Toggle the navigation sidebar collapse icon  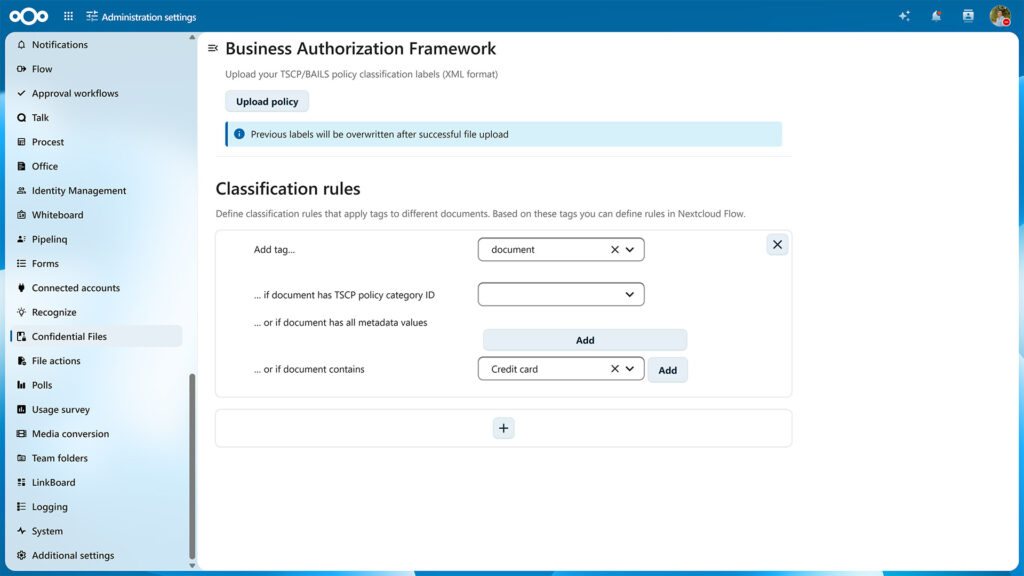(x=213, y=48)
